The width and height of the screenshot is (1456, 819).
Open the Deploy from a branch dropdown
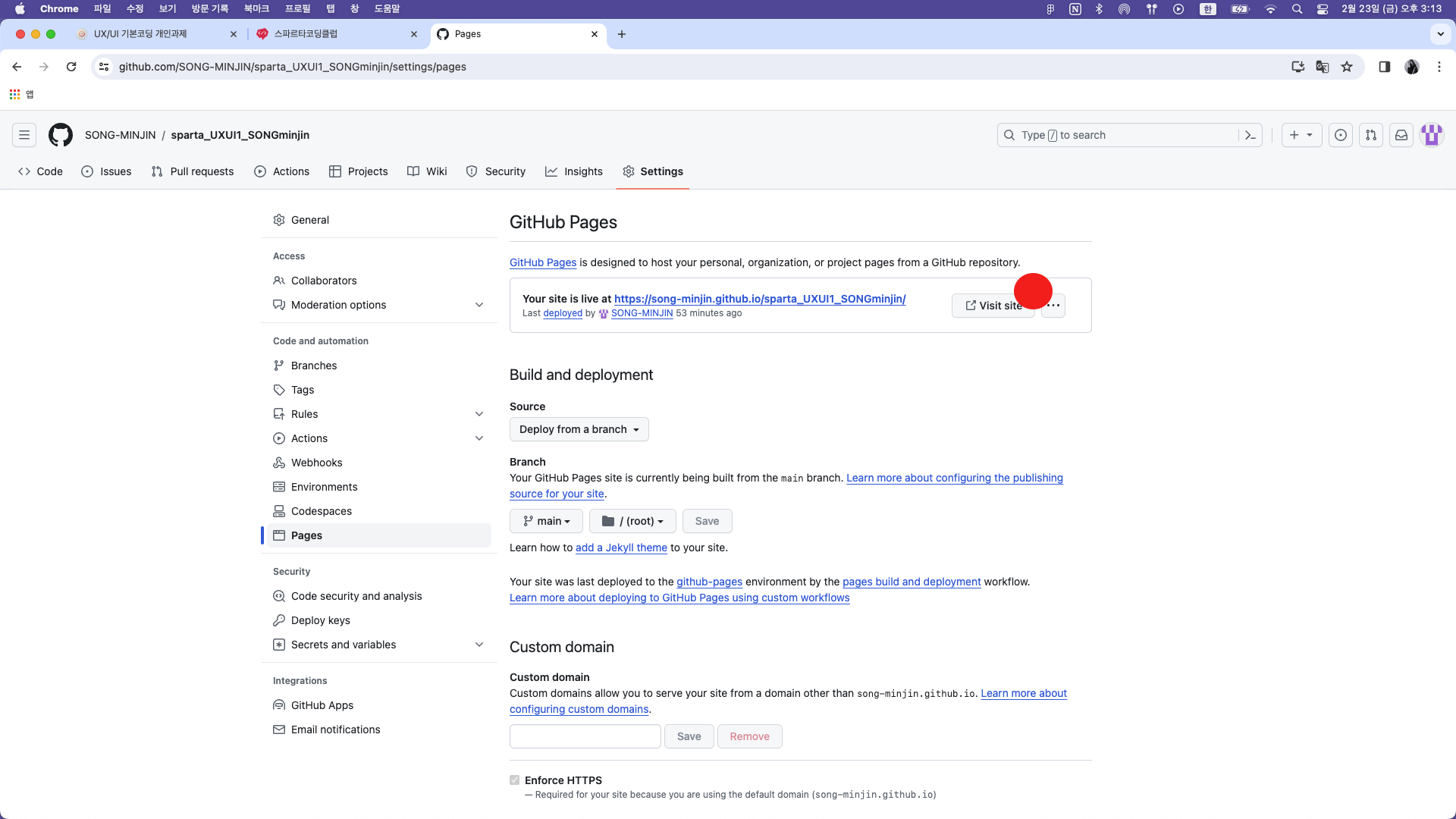(x=579, y=429)
